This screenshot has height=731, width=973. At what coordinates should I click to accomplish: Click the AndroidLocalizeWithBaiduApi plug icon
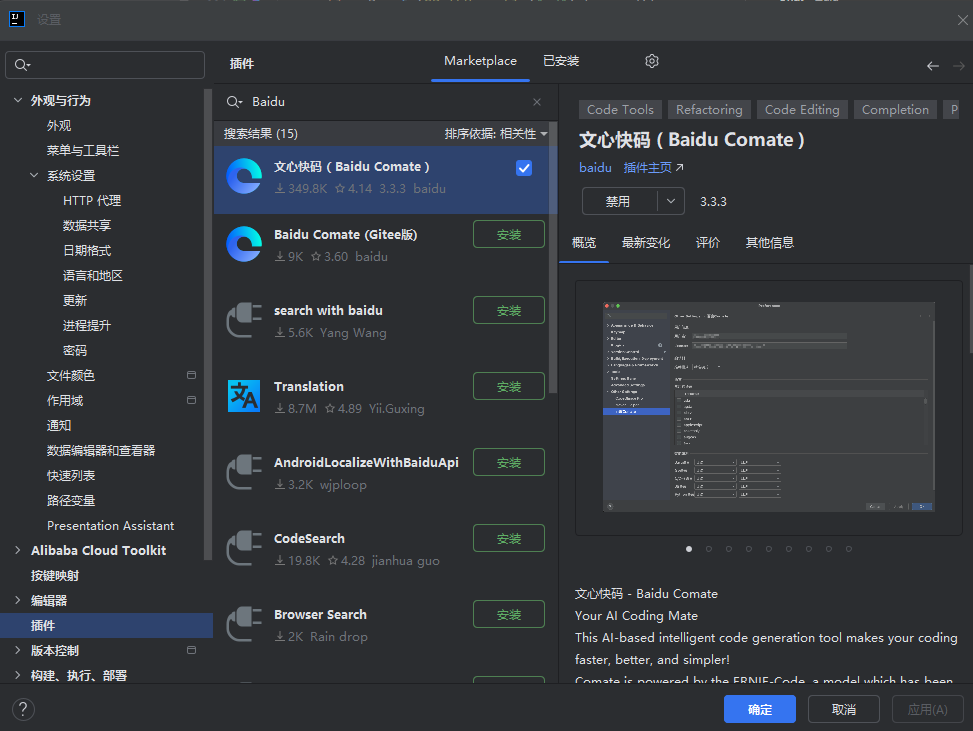point(244,472)
